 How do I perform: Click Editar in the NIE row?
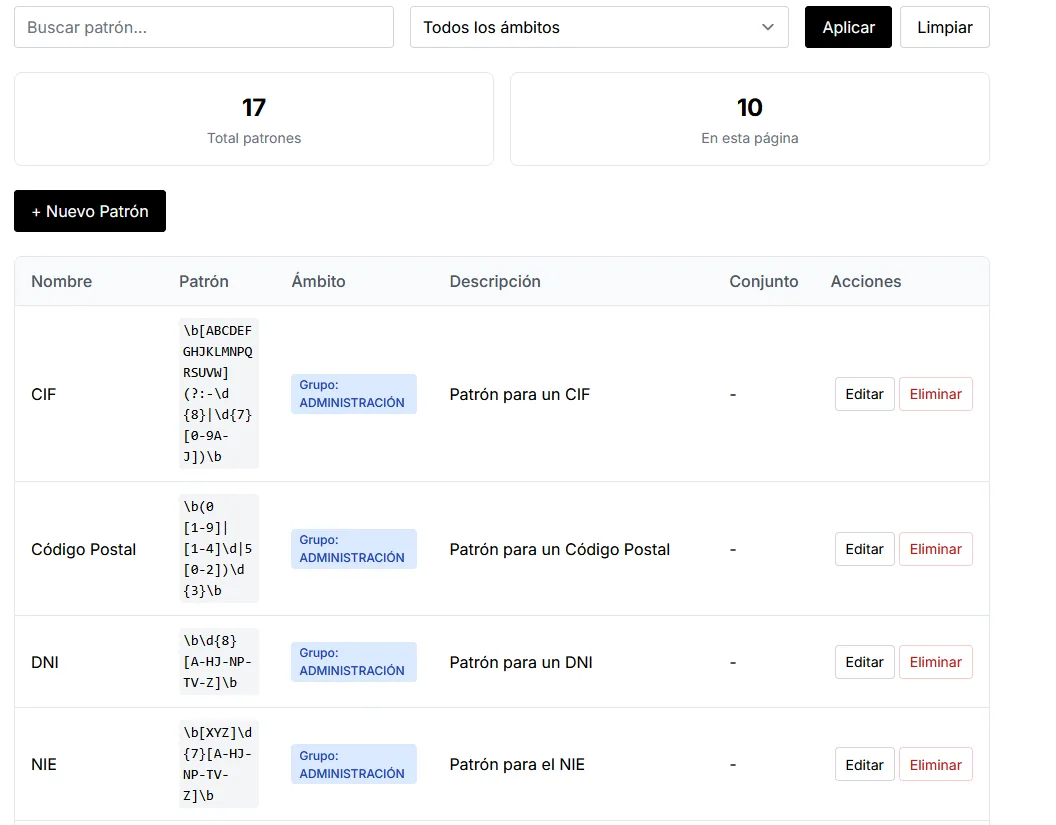coord(864,764)
